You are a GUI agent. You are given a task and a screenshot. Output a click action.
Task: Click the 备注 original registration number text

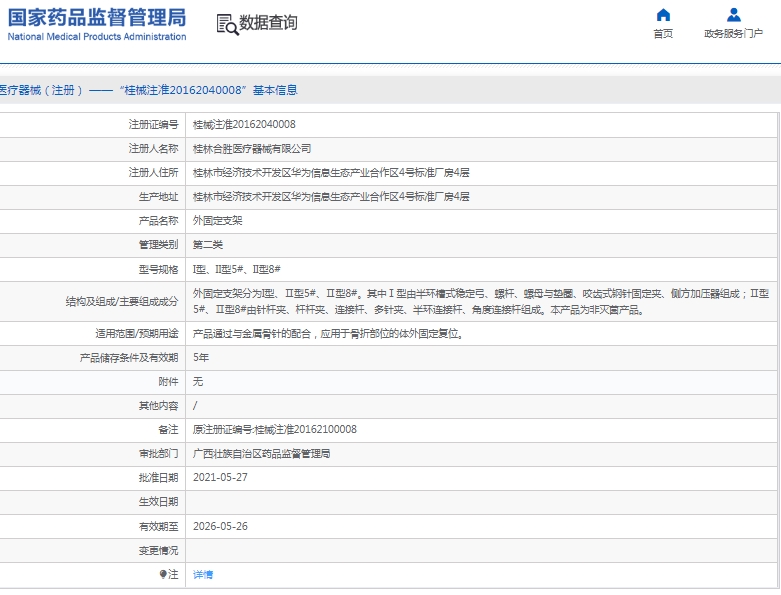274,430
